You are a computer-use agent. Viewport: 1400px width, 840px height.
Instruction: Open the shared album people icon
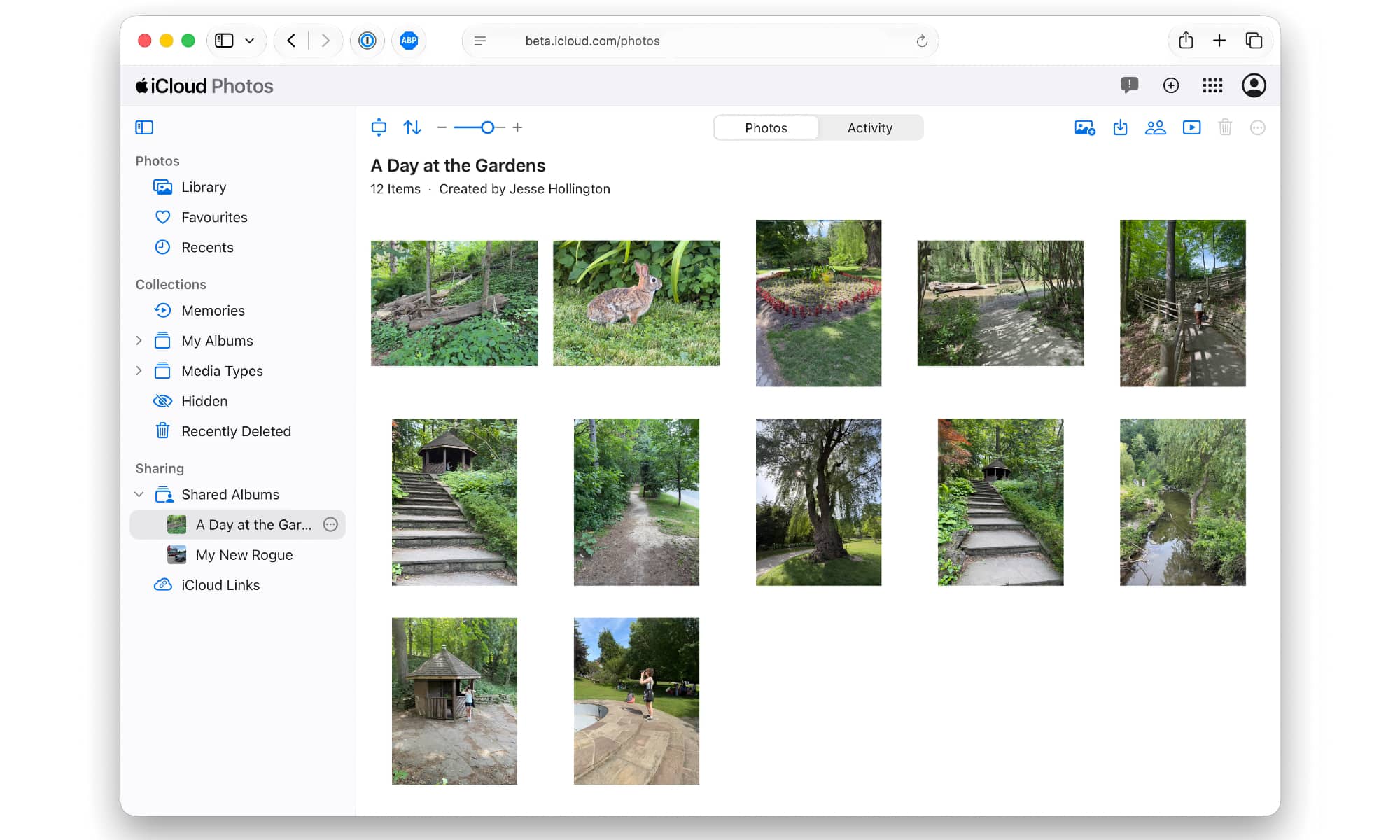tap(1156, 127)
